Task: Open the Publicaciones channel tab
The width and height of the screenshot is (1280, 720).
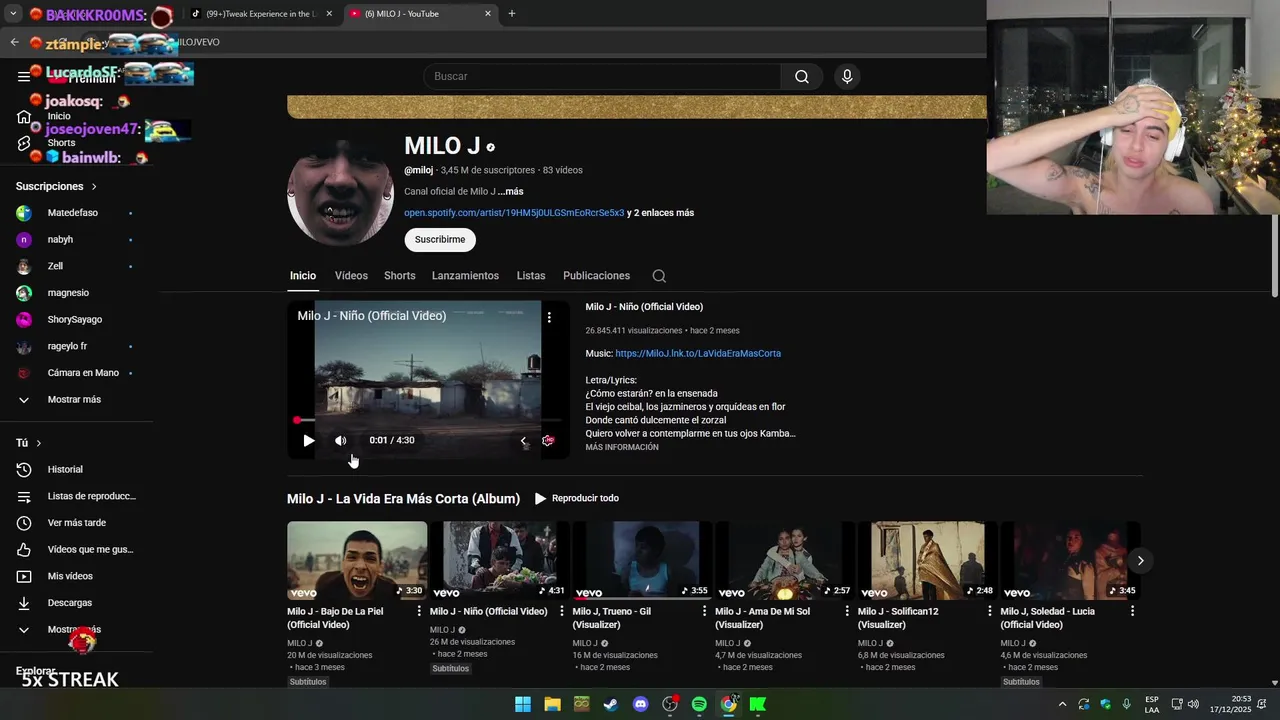Action: pyautogui.click(x=596, y=276)
